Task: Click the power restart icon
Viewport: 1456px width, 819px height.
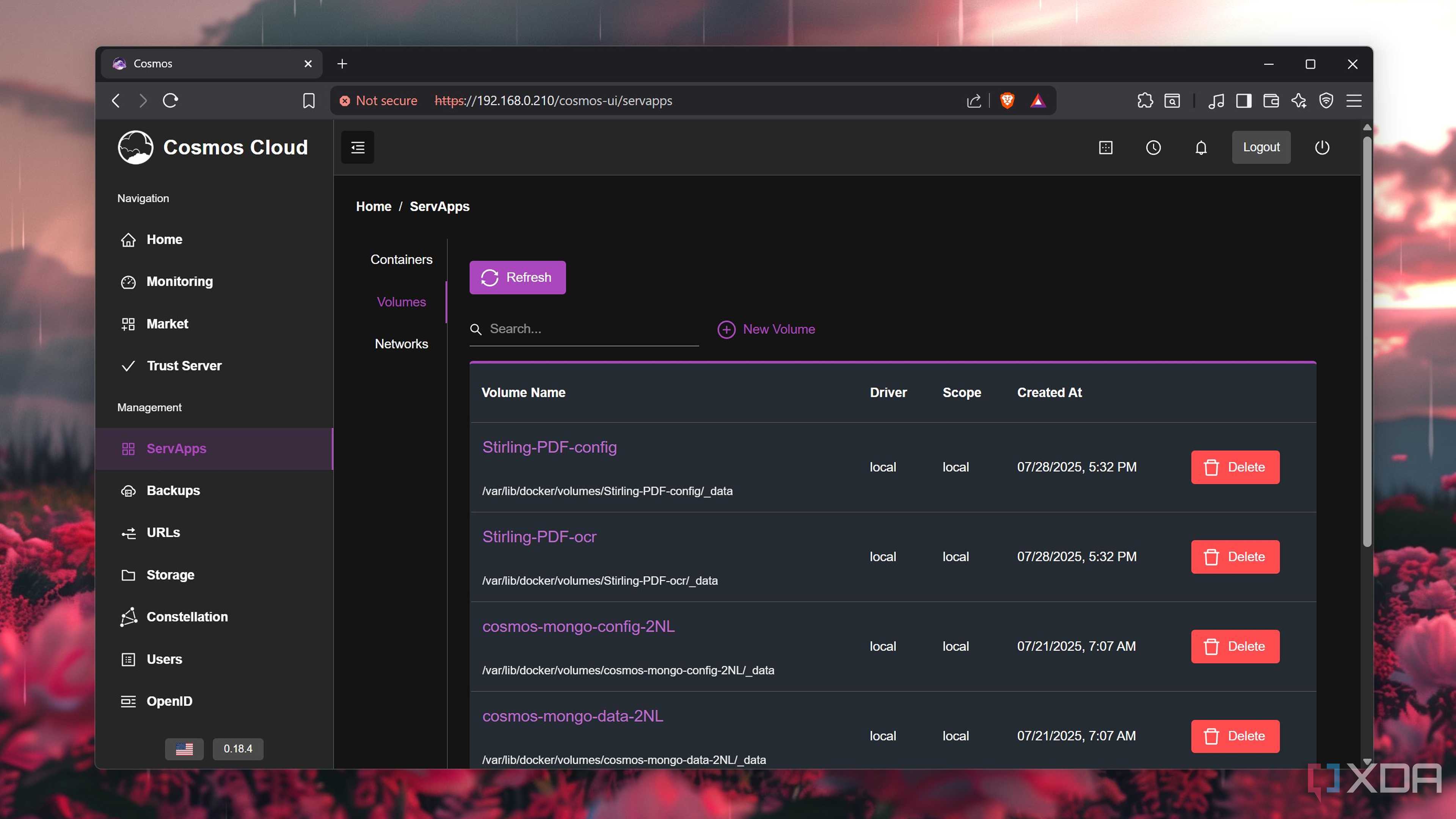Action: tap(1321, 147)
